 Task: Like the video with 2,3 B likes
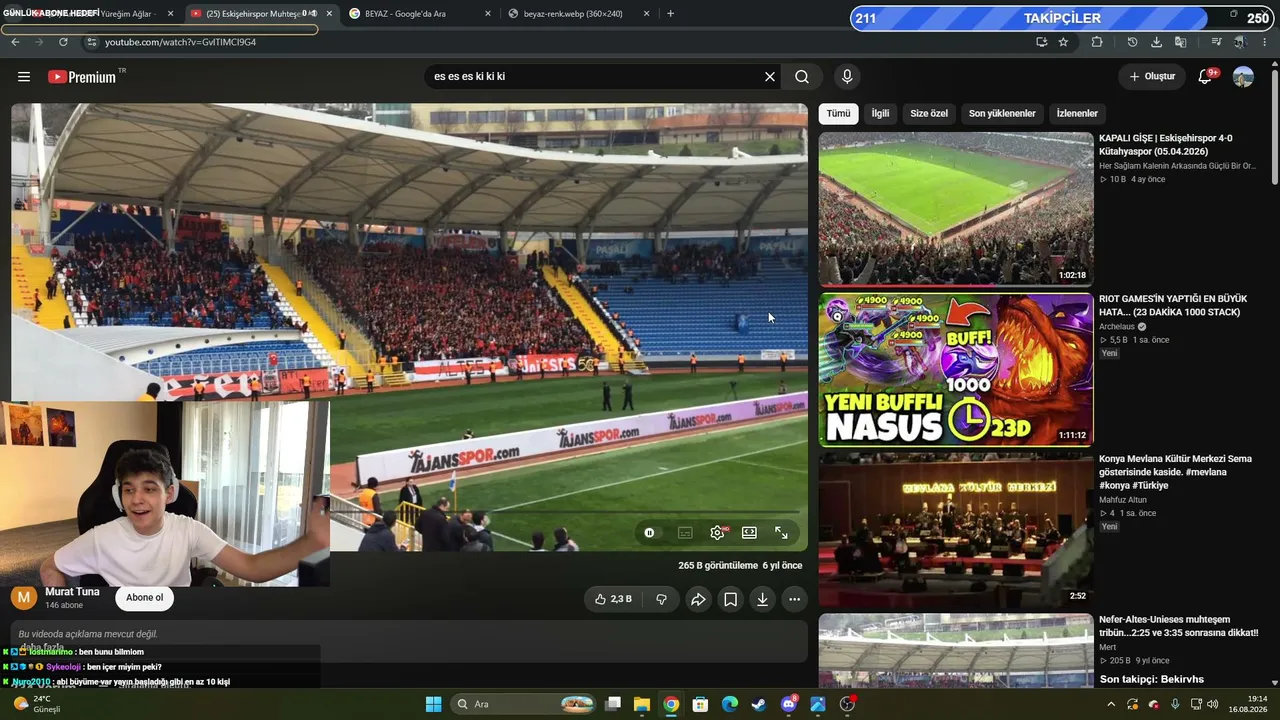coord(613,599)
